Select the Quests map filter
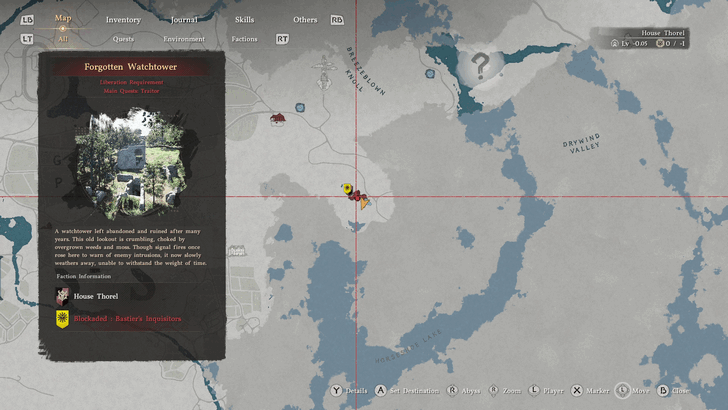Viewport: 728px width, 410px height. 123,39
